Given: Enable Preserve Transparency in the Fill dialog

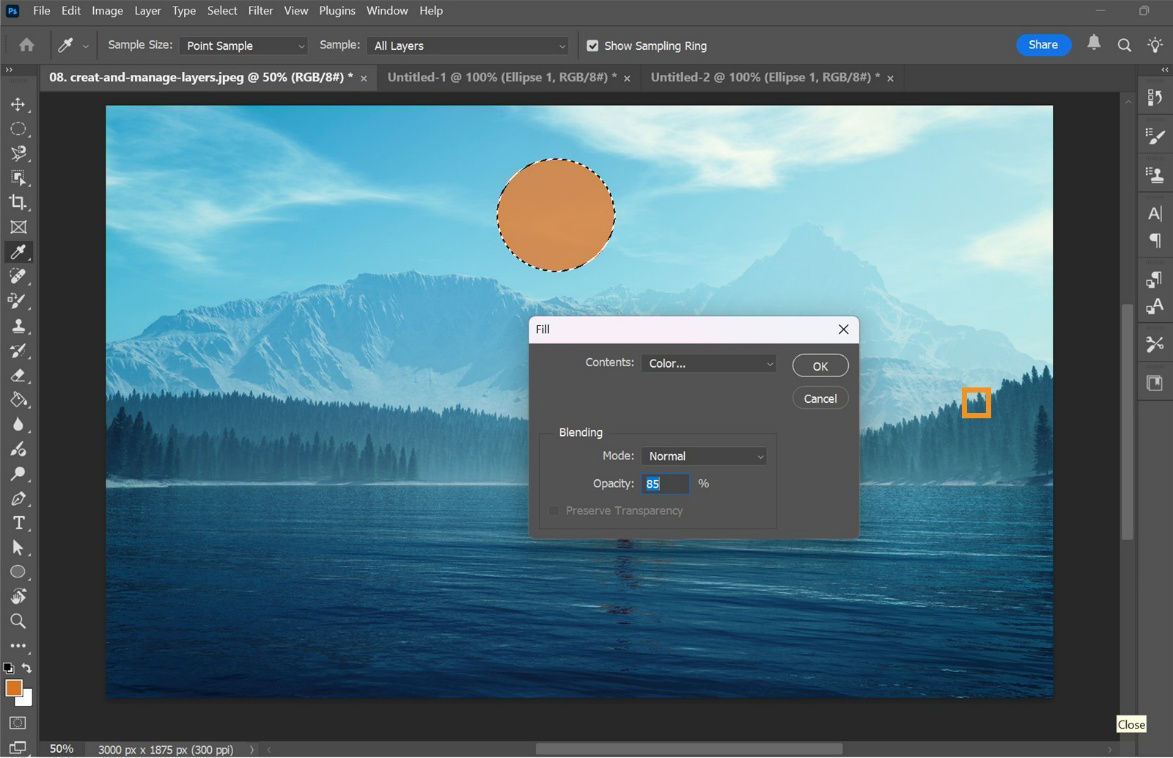Looking at the screenshot, I should point(554,510).
